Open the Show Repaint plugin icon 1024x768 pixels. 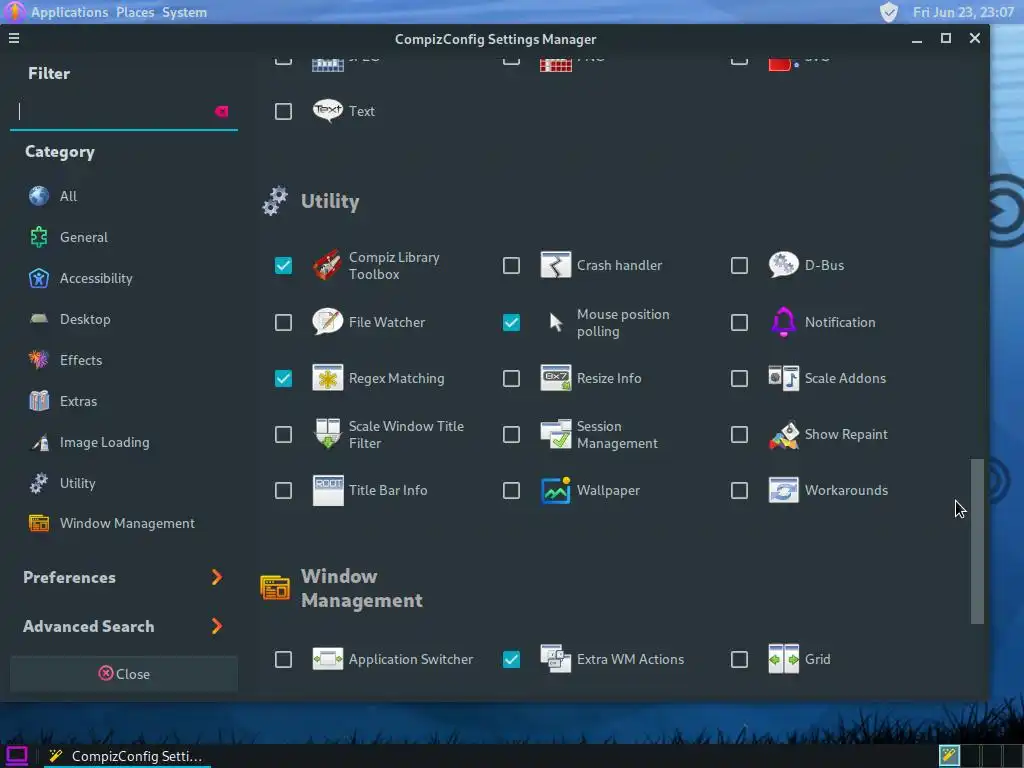coord(783,434)
